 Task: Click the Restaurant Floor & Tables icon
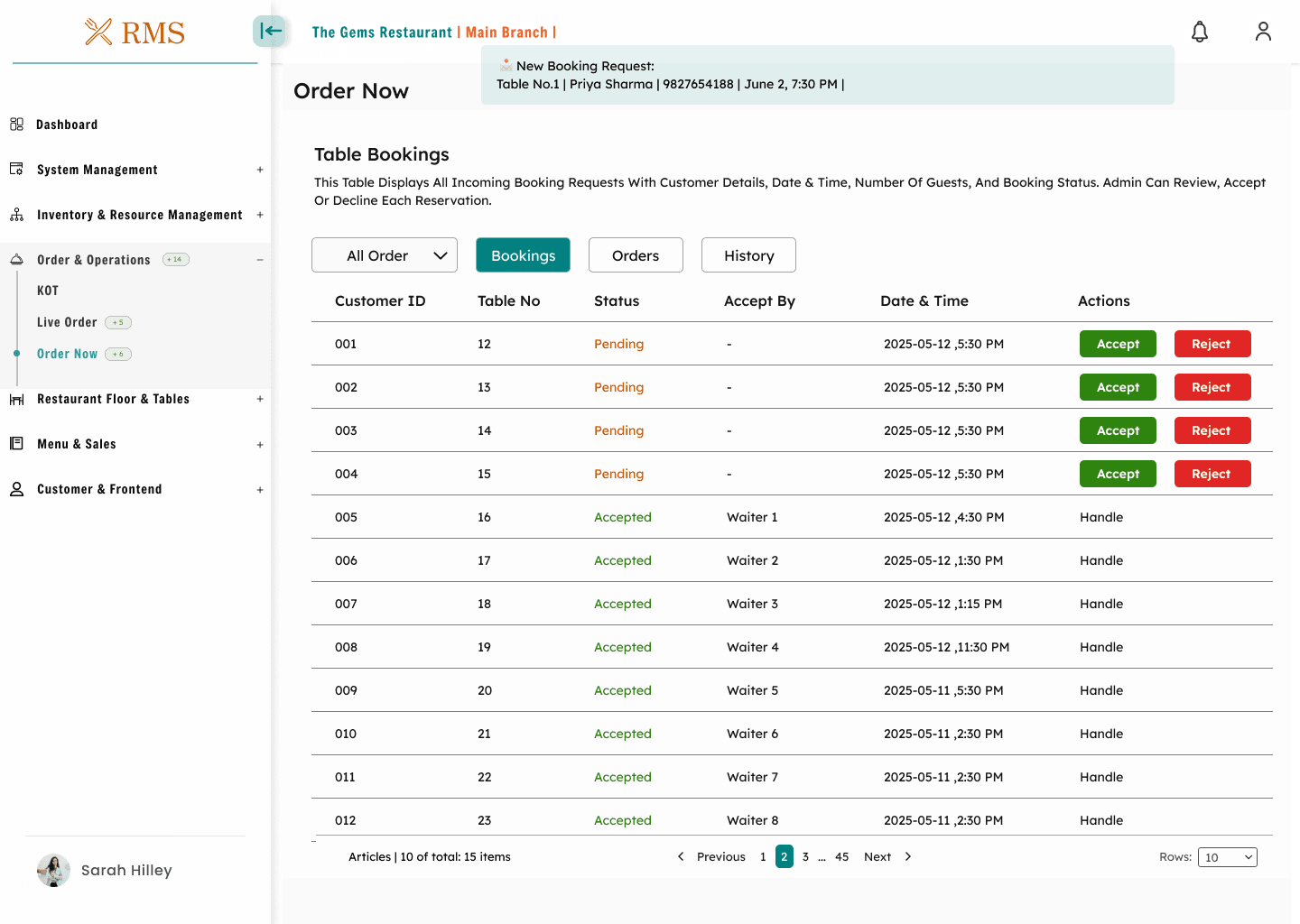click(16, 399)
